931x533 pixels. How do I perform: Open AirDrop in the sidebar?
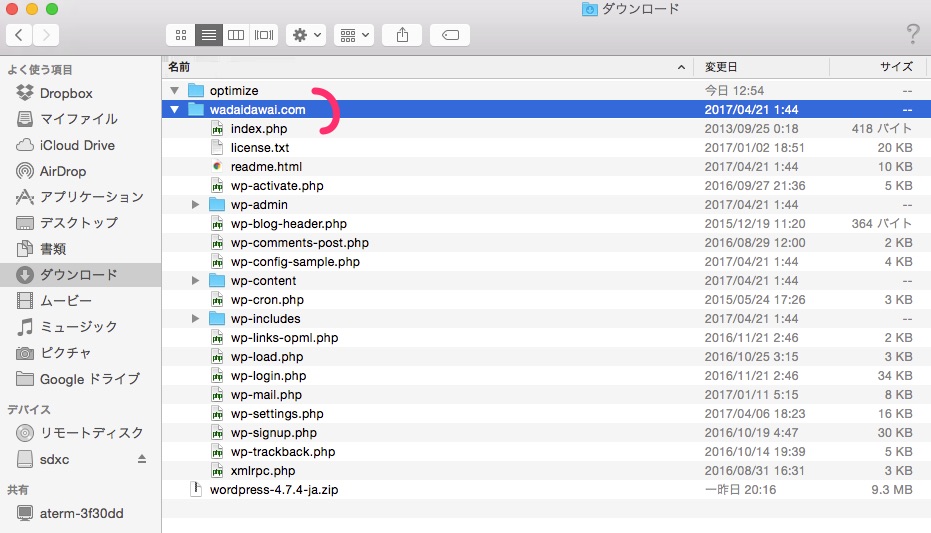pyautogui.click(x=51, y=172)
